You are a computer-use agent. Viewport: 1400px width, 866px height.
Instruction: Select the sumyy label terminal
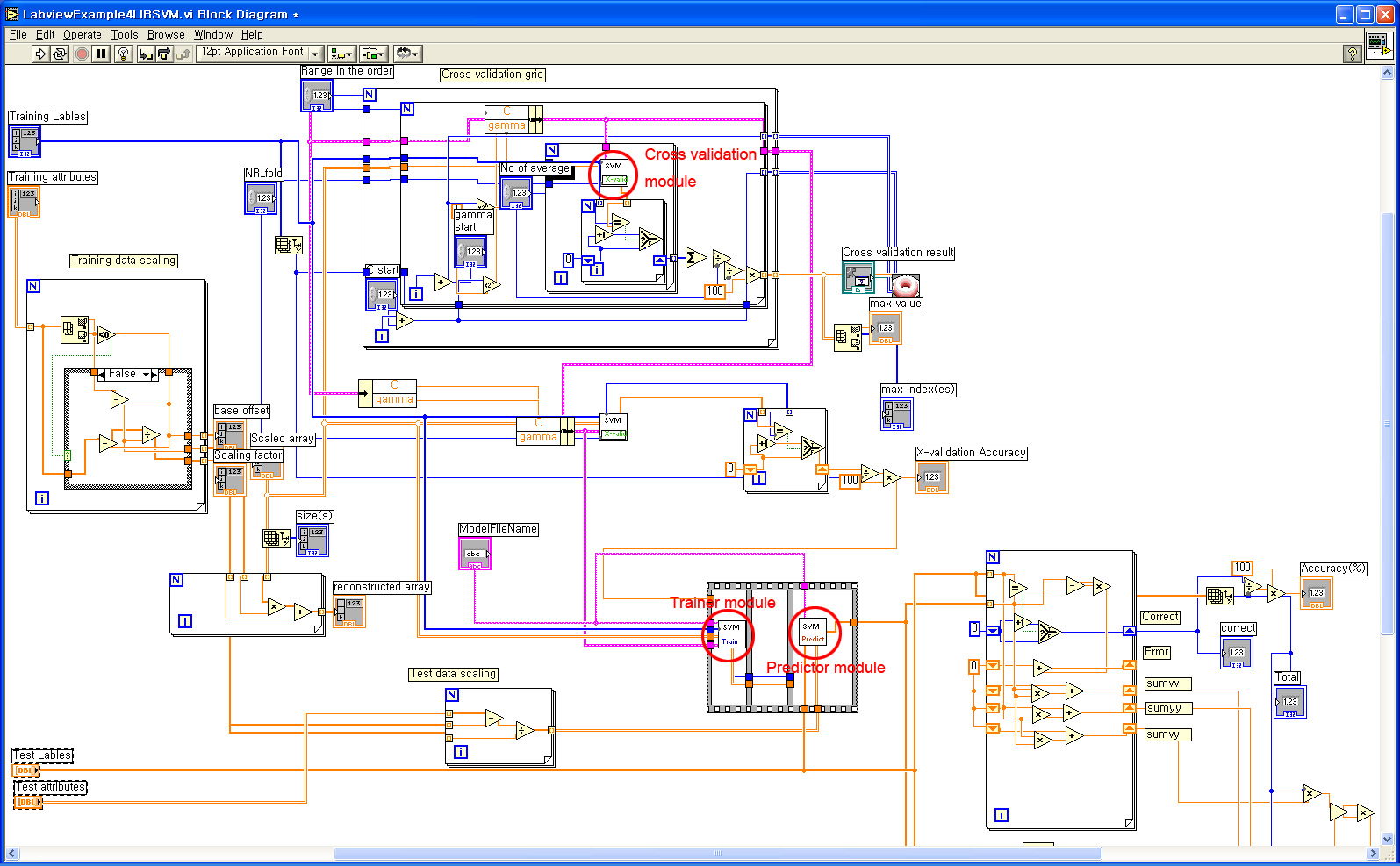pyautogui.click(x=1168, y=708)
